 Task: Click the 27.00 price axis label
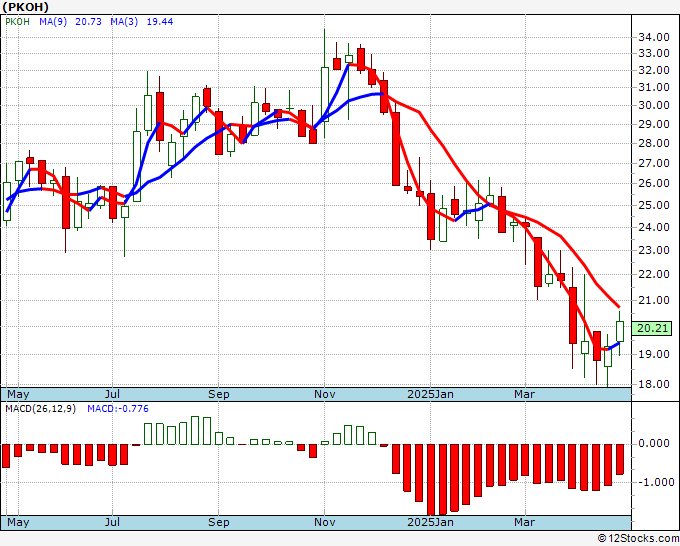click(654, 163)
